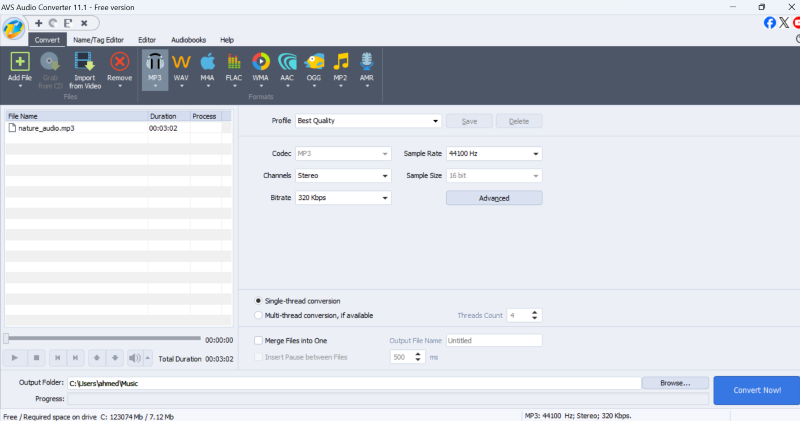Open the Audiobooks tab
Viewport: 800px width, 421px height.
[x=188, y=40]
